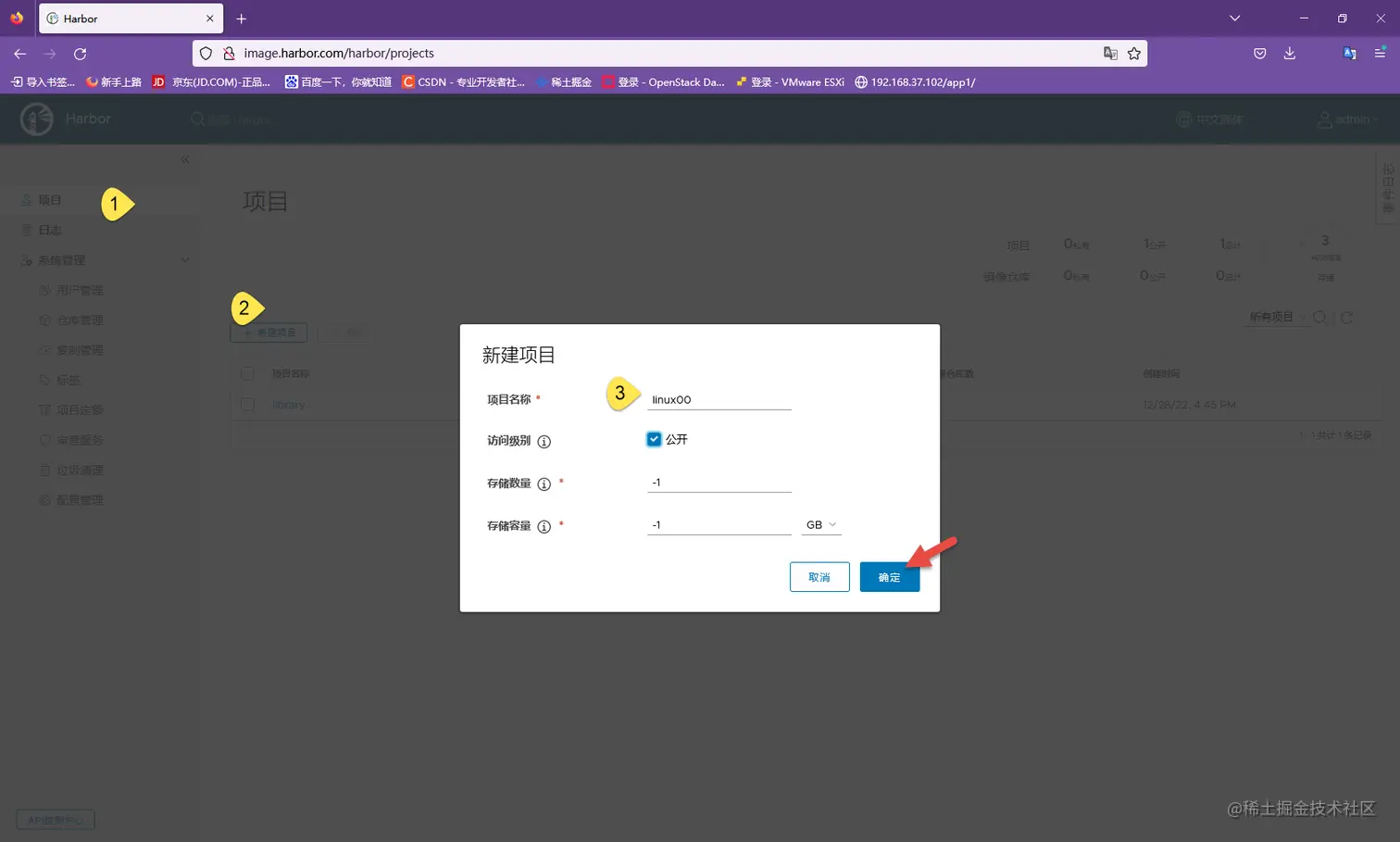Expand the 所有项目 filter dropdown

tap(1277, 317)
